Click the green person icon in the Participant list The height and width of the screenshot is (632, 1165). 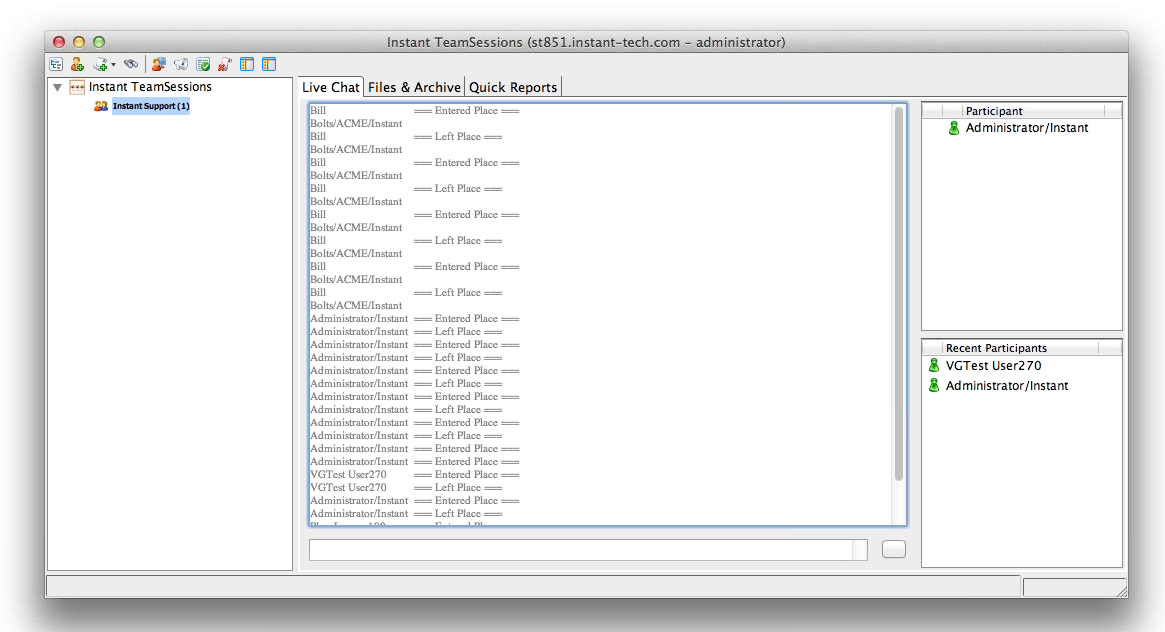(x=954, y=128)
